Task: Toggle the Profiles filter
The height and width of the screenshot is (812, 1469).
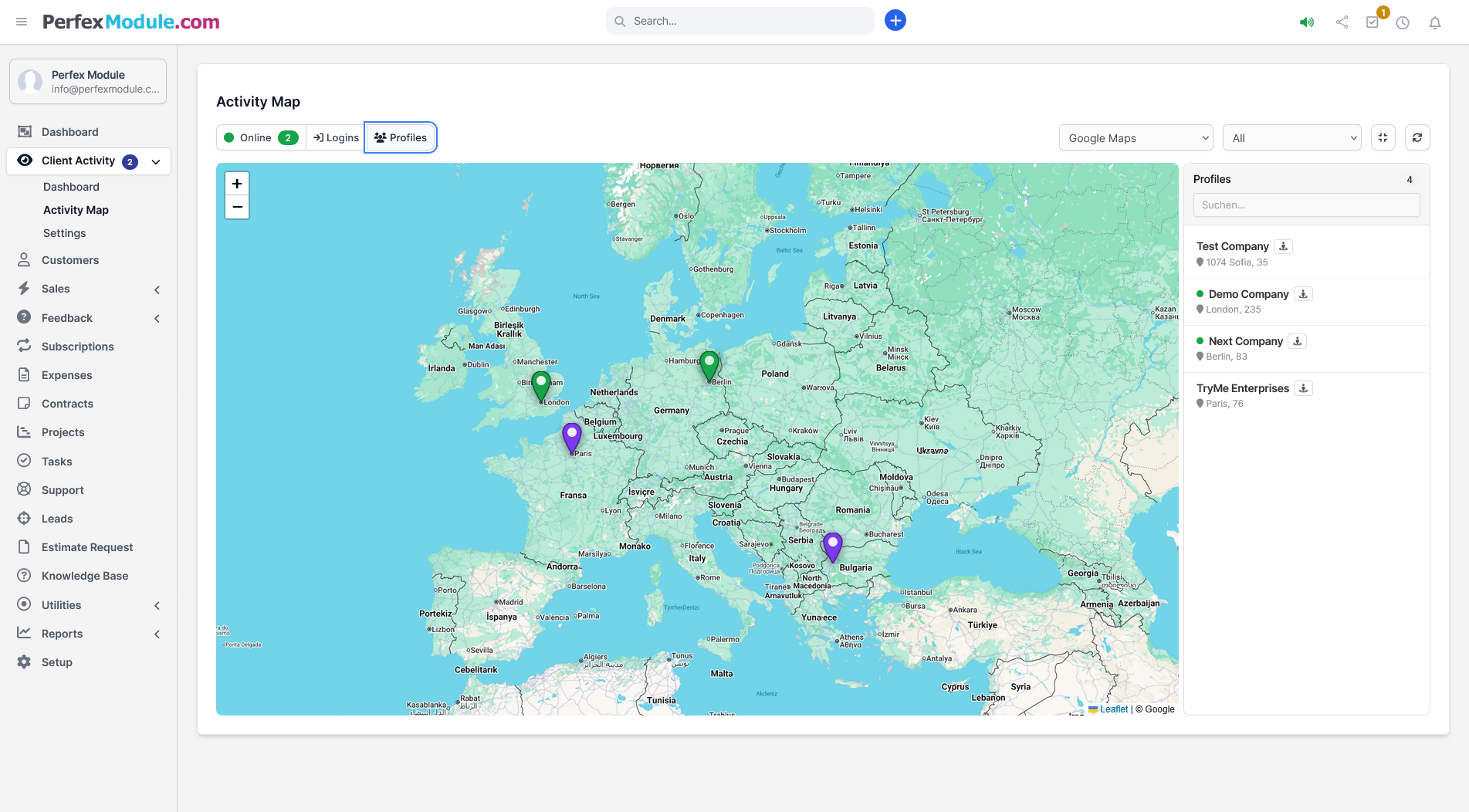Action: point(401,137)
